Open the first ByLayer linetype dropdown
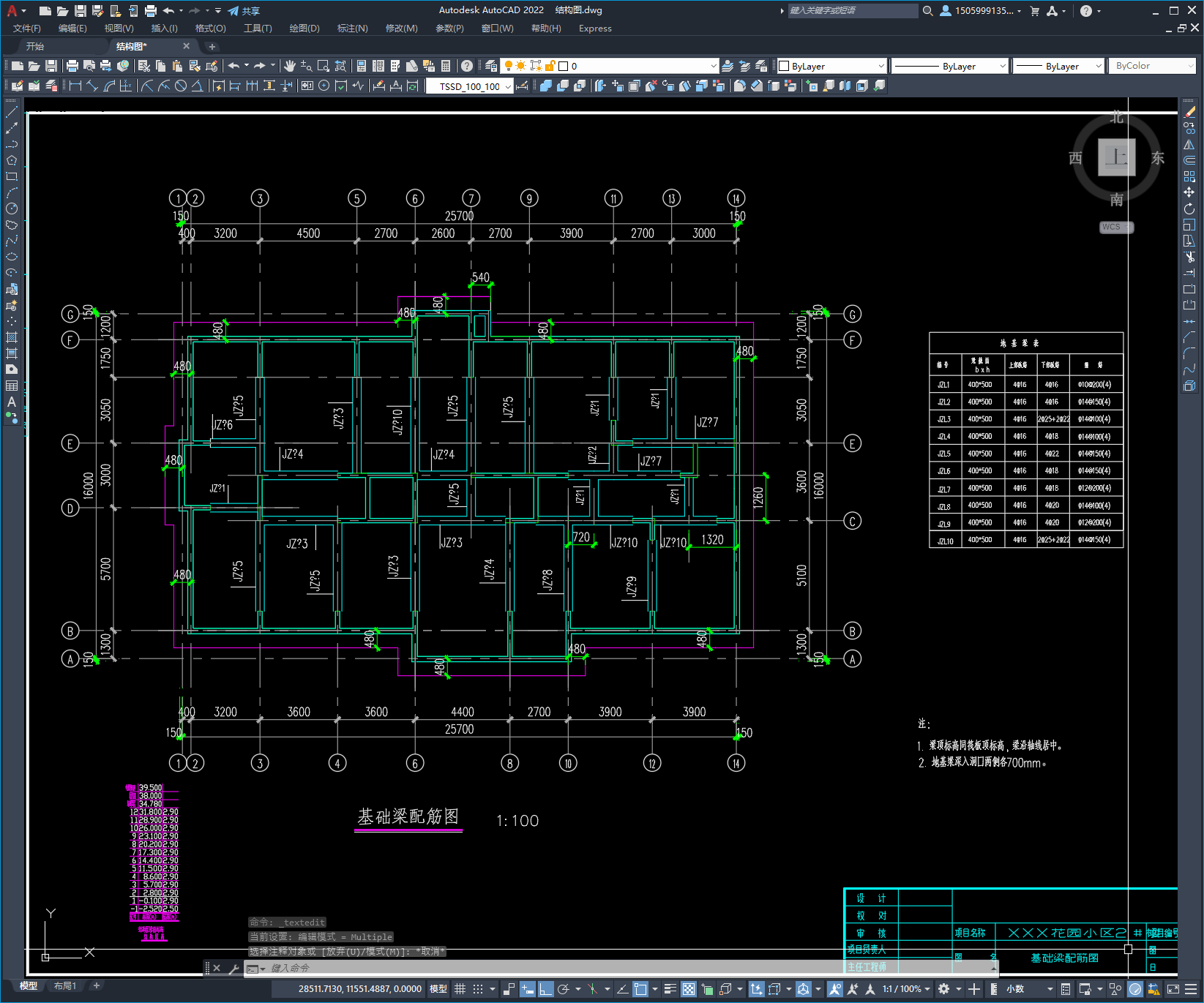Screen dimensions: 1204x1003 coord(950,66)
